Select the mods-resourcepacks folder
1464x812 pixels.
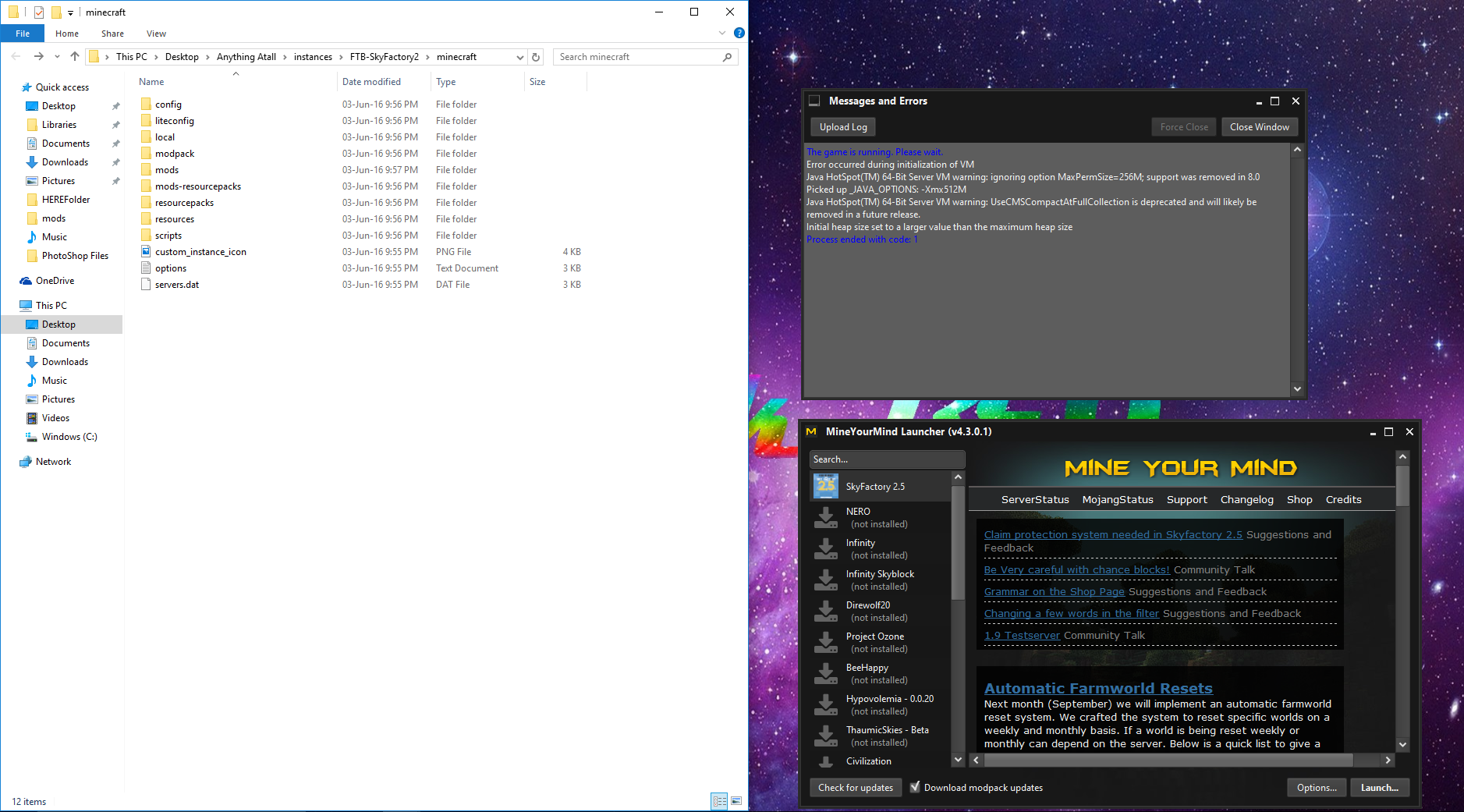(x=197, y=186)
